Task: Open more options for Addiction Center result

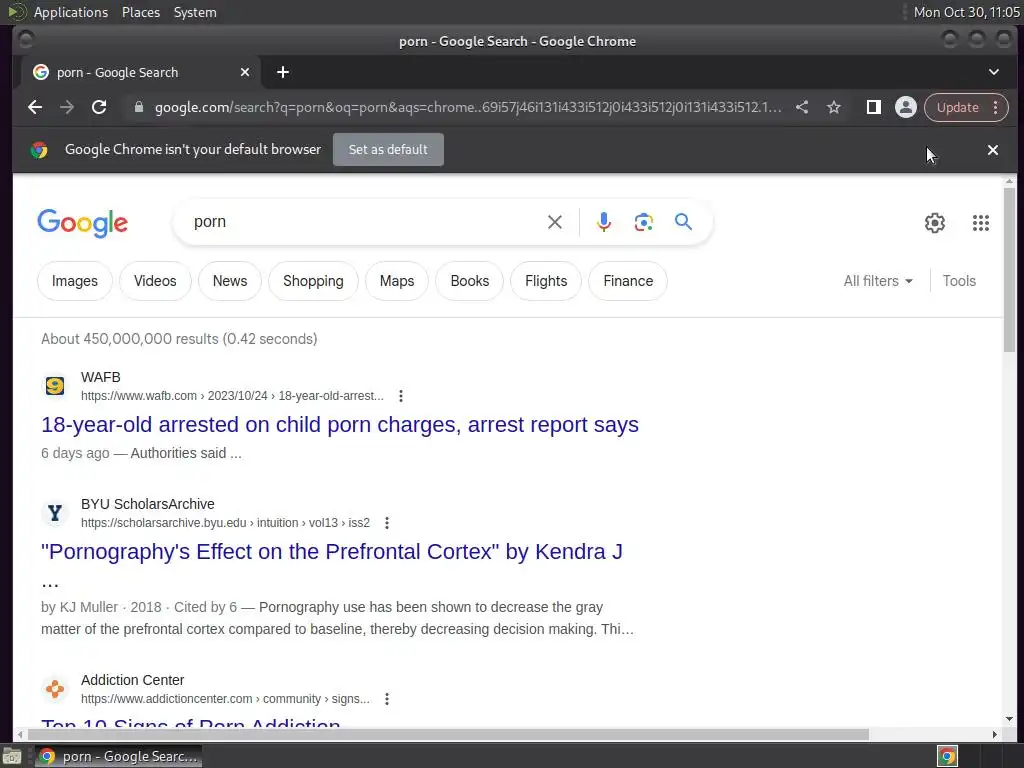Action: tap(387, 699)
